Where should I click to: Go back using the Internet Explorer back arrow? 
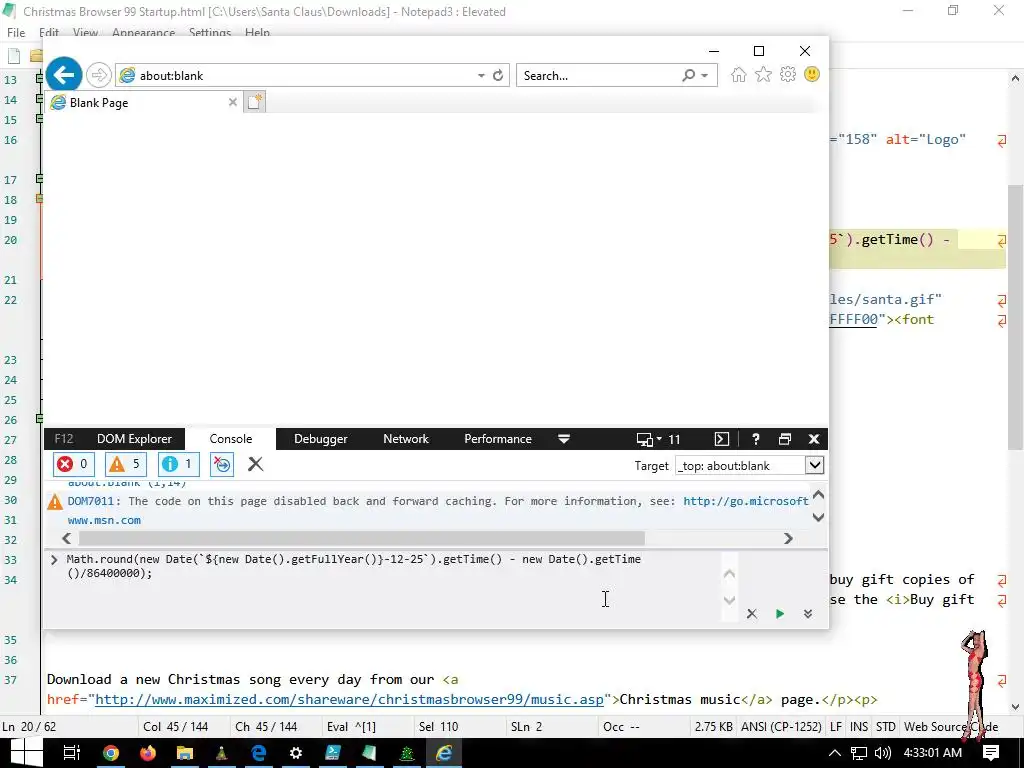pos(63,75)
